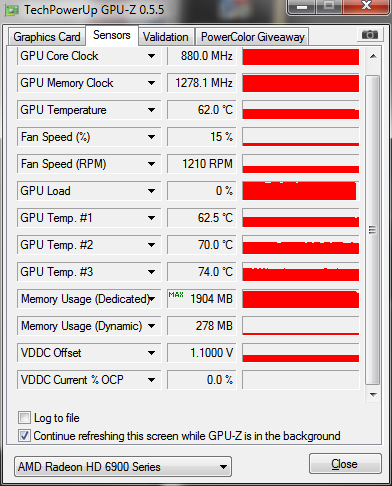Open the GPU Core Clock sensor dropdown

pyautogui.click(x=151, y=56)
